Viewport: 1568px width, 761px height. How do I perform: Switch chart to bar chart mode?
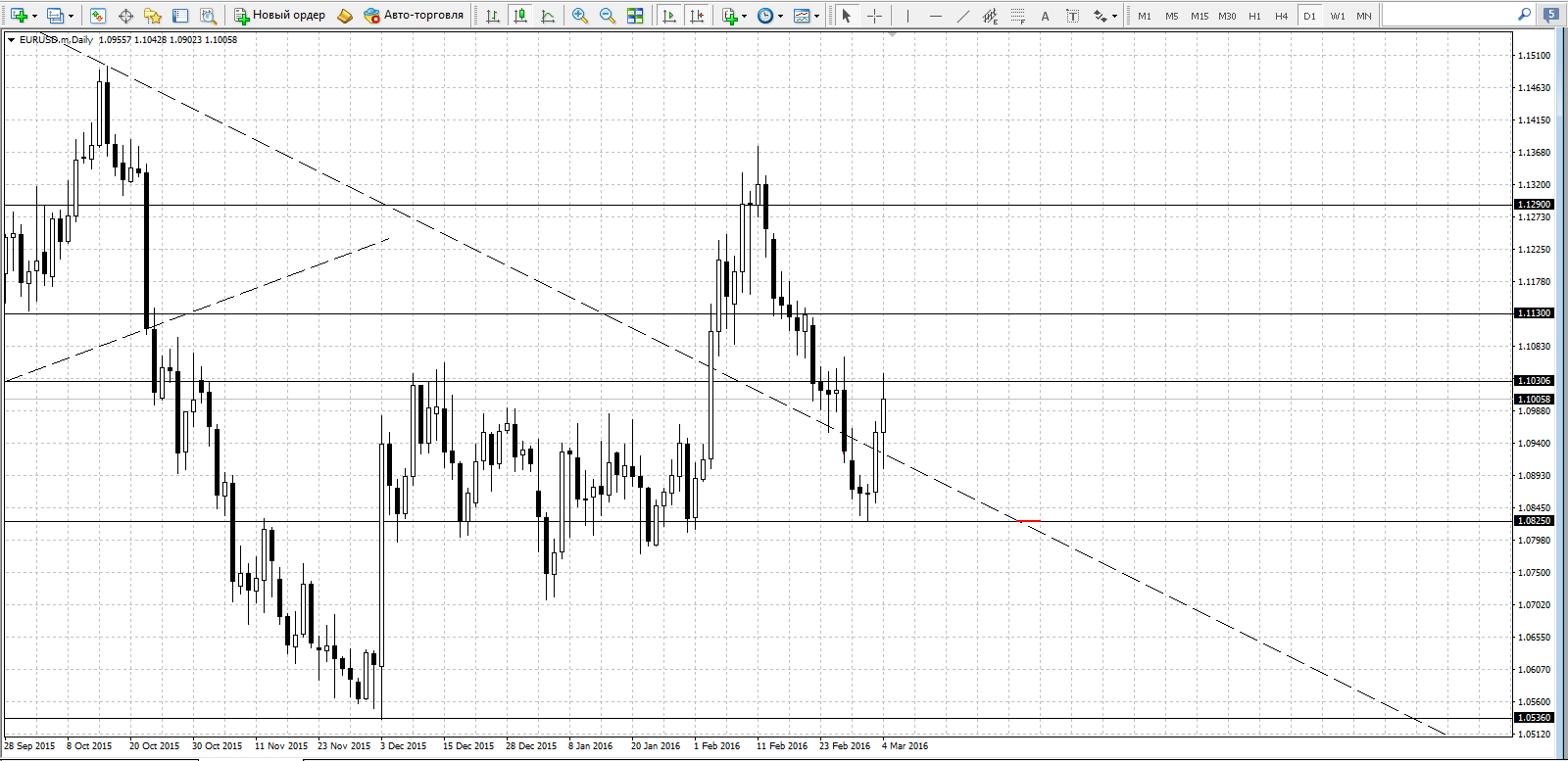pyautogui.click(x=493, y=16)
